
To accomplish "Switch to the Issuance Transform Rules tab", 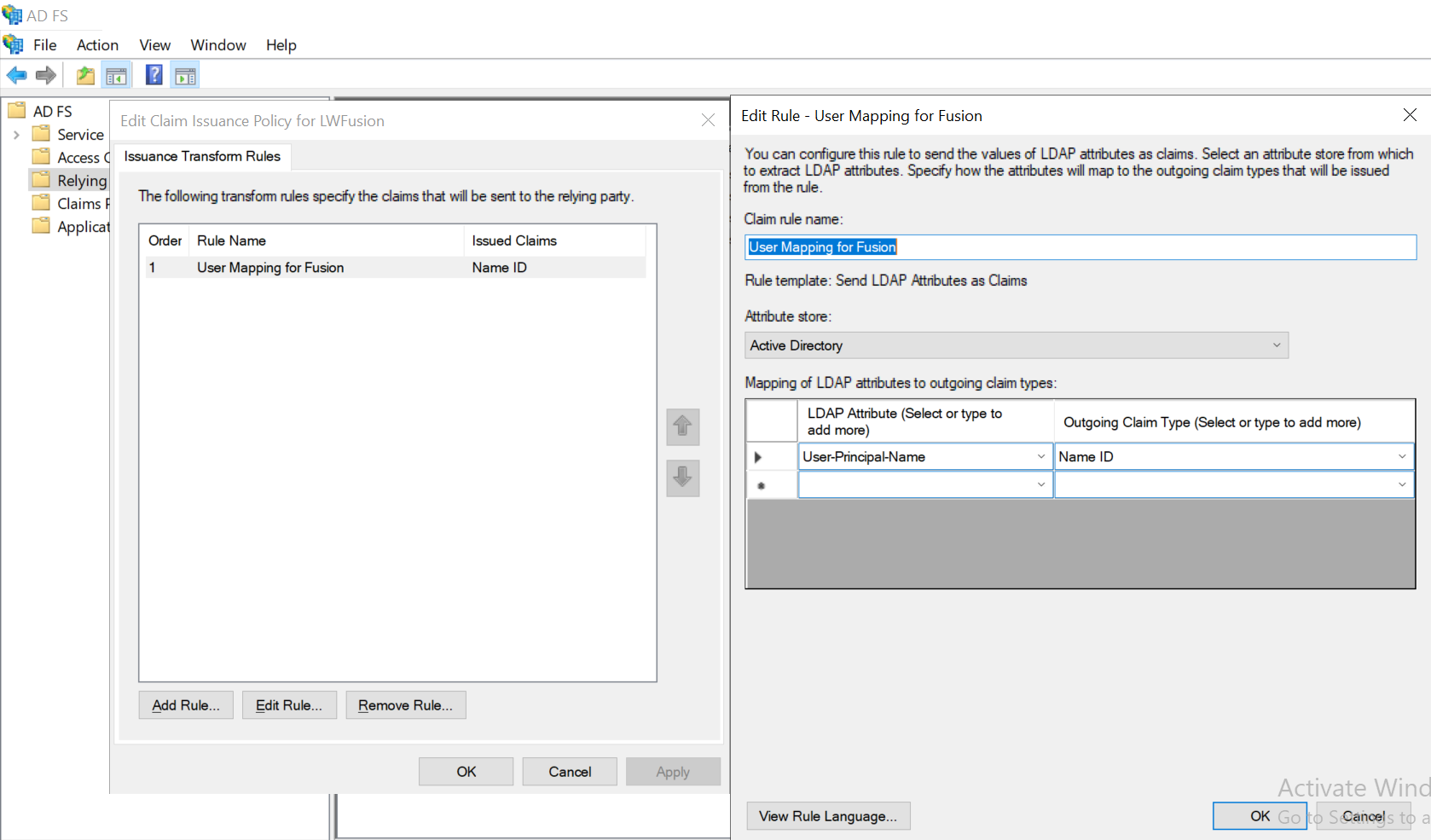I will (x=202, y=156).
